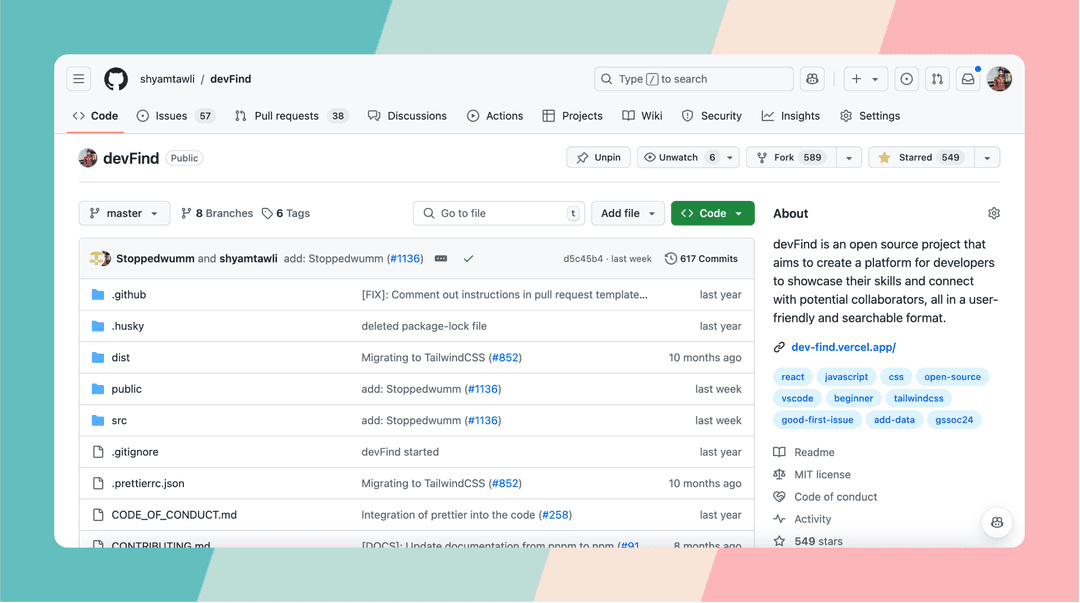Image resolution: width=1080 pixels, height=603 pixels.
Task: Click the CODE_OF_CONDUCT.md file icon
Action: point(98,515)
